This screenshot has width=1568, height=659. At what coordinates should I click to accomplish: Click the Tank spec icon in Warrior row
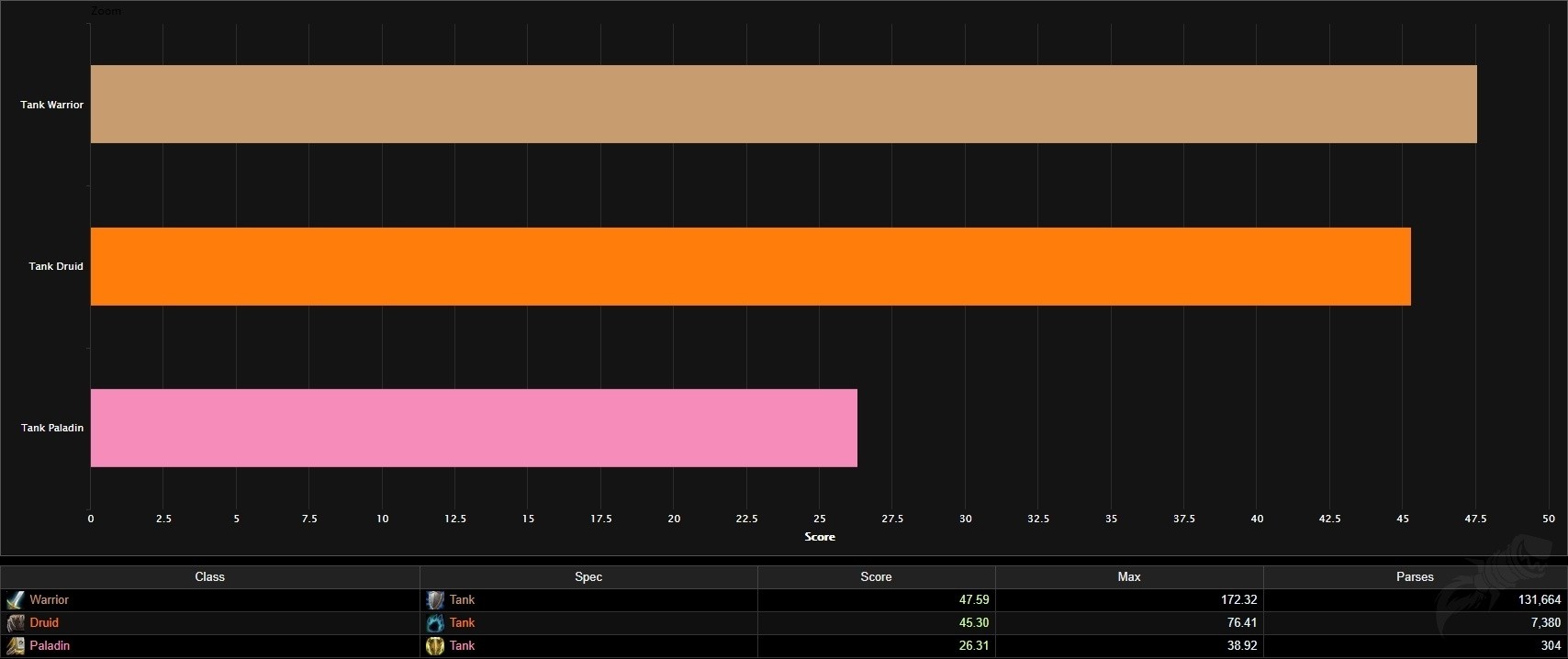[x=435, y=600]
